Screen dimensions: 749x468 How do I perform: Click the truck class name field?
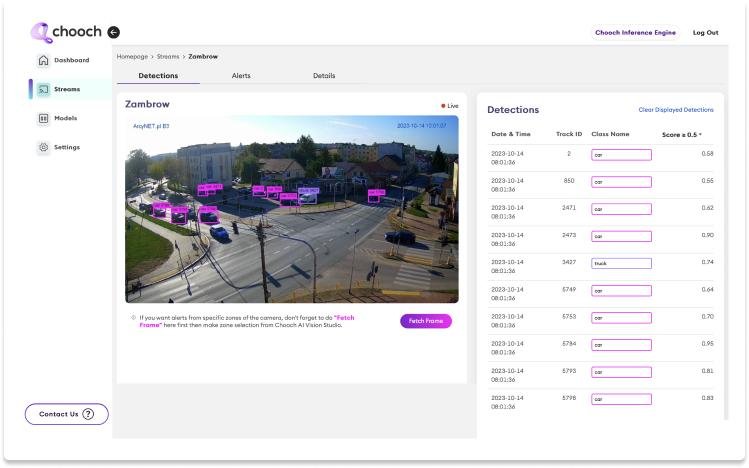coord(621,263)
